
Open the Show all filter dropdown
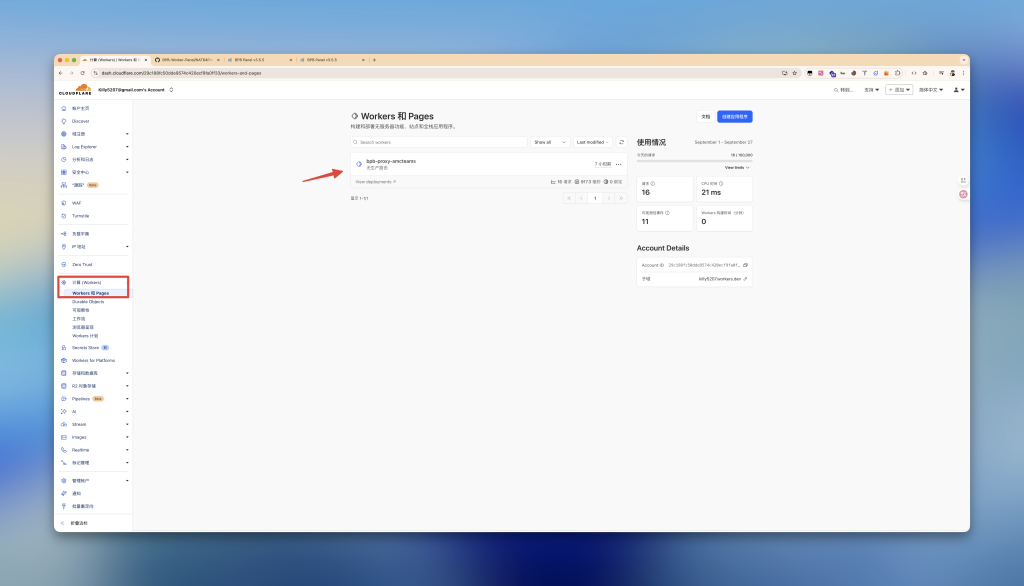pyautogui.click(x=549, y=142)
